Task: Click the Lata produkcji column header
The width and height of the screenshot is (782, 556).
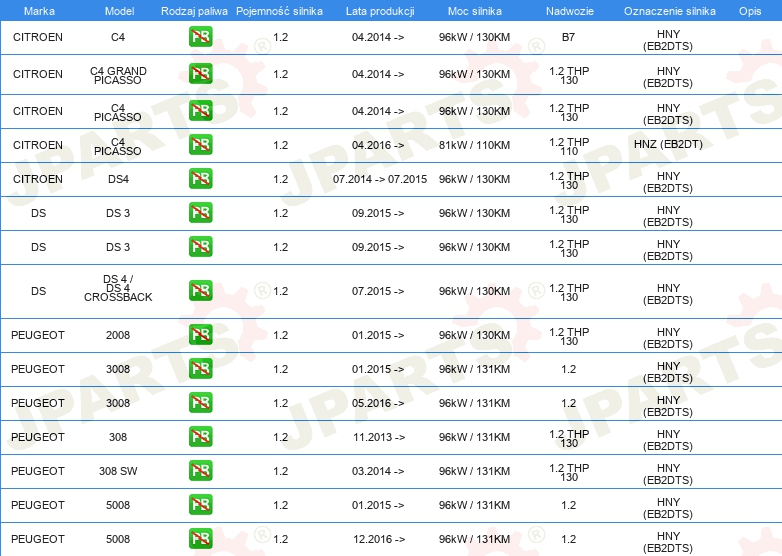Action: (380, 11)
